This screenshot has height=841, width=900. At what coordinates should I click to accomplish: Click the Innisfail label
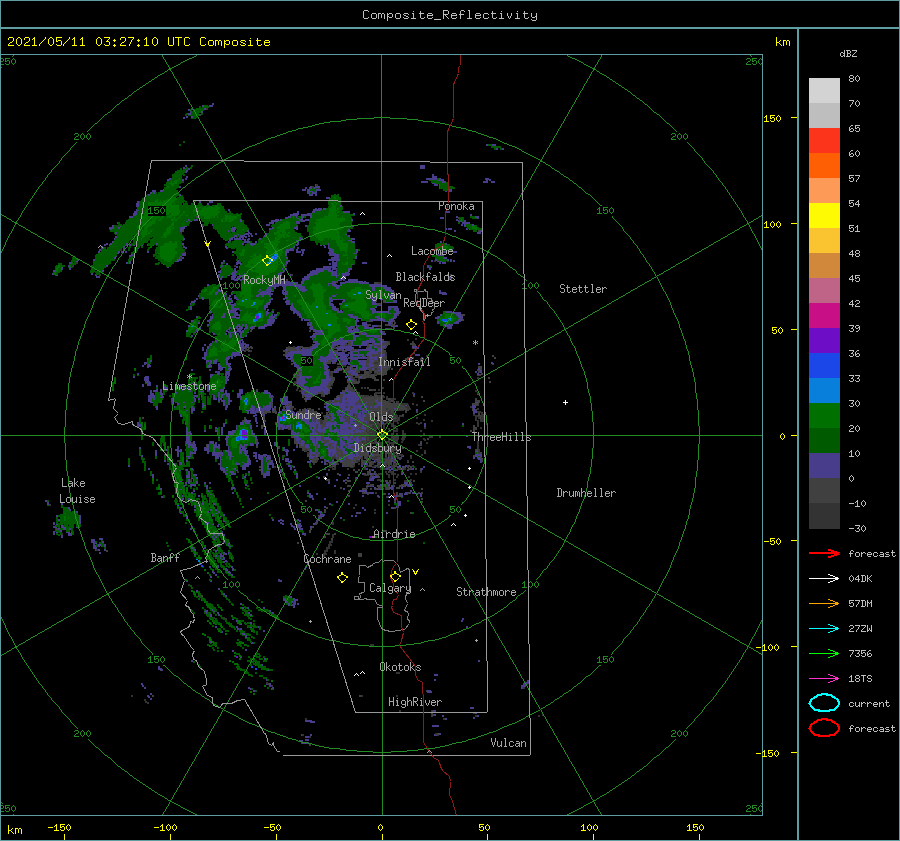click(404, 362)
